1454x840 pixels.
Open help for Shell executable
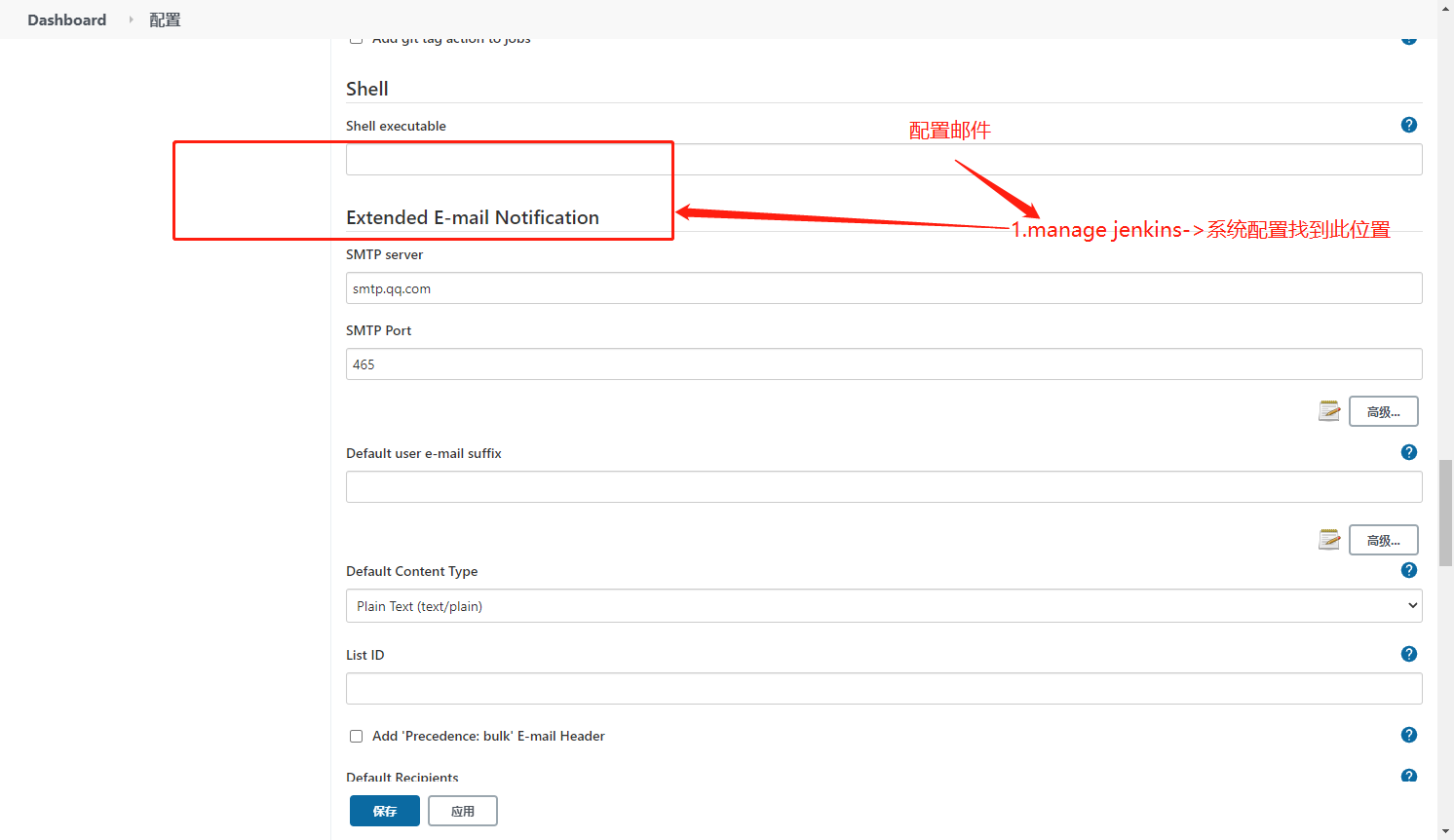pos(1409,125)
